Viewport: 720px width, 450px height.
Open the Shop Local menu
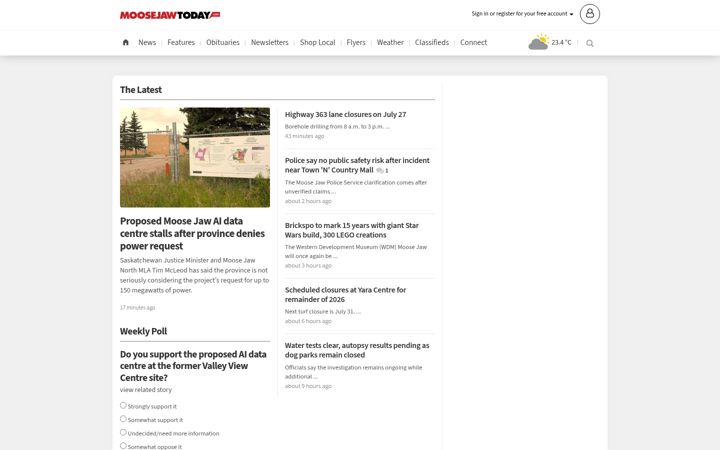[317, 42]
